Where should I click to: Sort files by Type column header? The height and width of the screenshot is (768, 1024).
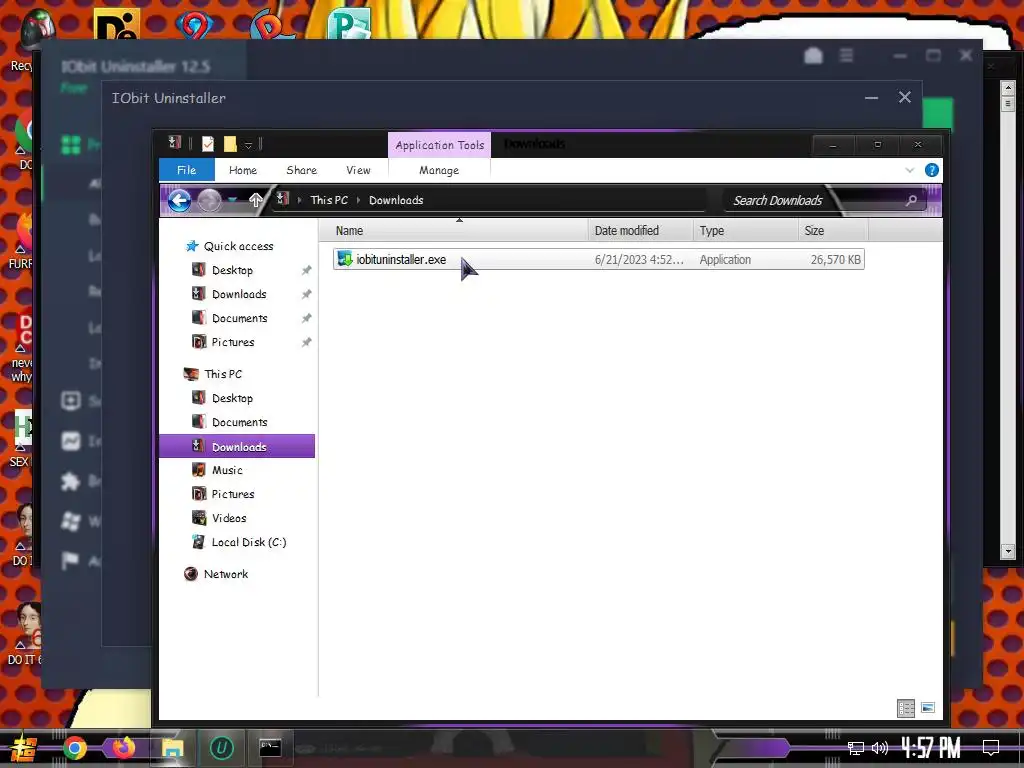click(x=745, y=231)
